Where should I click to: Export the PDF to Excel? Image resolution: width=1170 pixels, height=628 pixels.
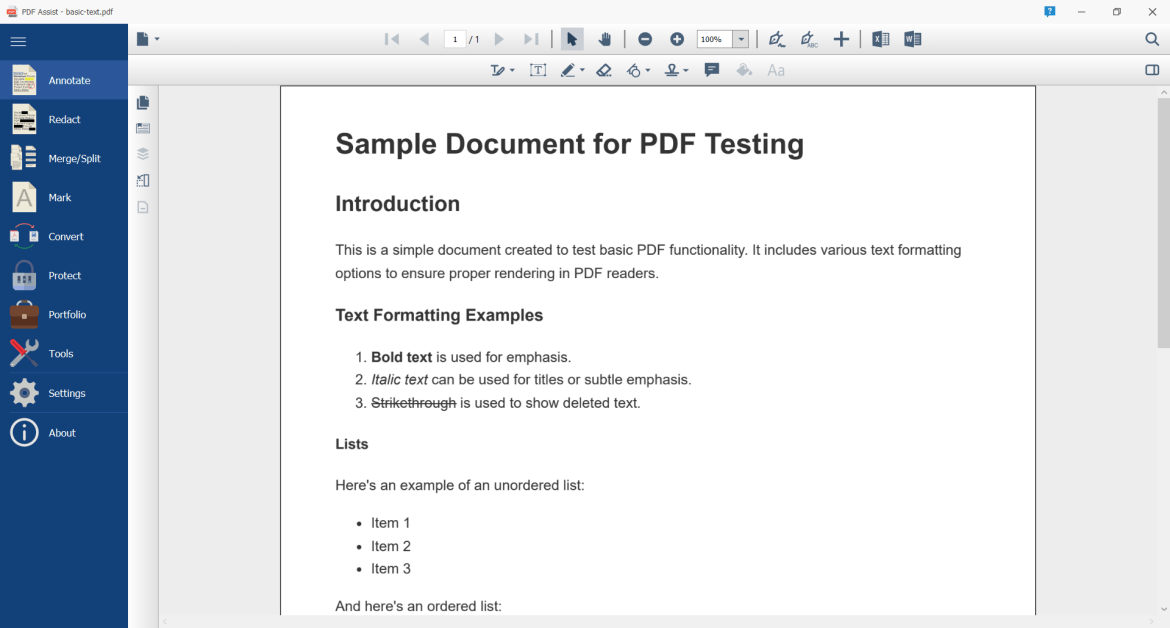pyautogui.click(x=880, y=39)
